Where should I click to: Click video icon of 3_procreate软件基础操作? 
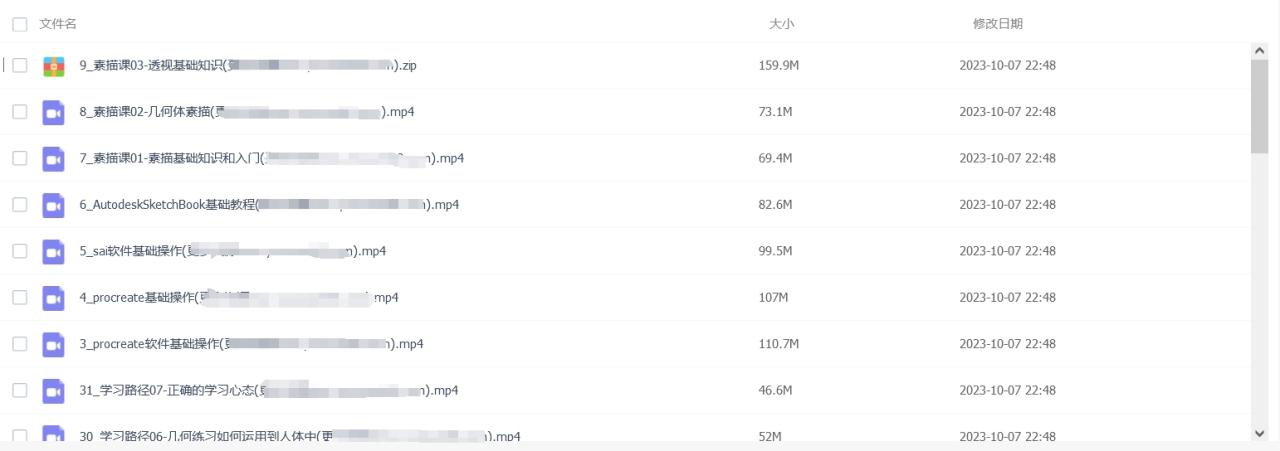tap(53, 344)
